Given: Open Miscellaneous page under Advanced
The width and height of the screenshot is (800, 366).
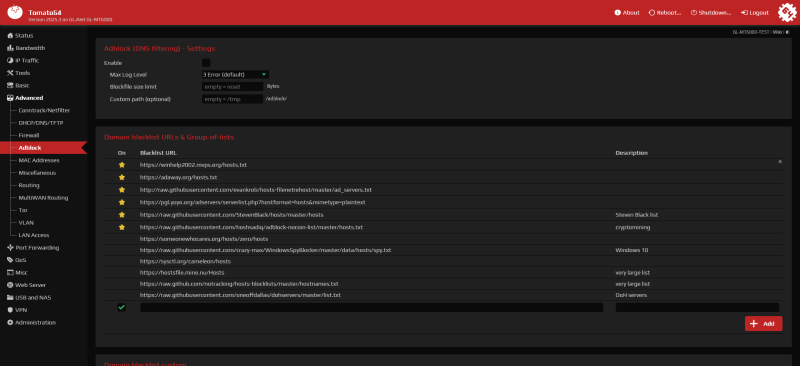Looking at the screenshot, I should [x=37, y=173].
